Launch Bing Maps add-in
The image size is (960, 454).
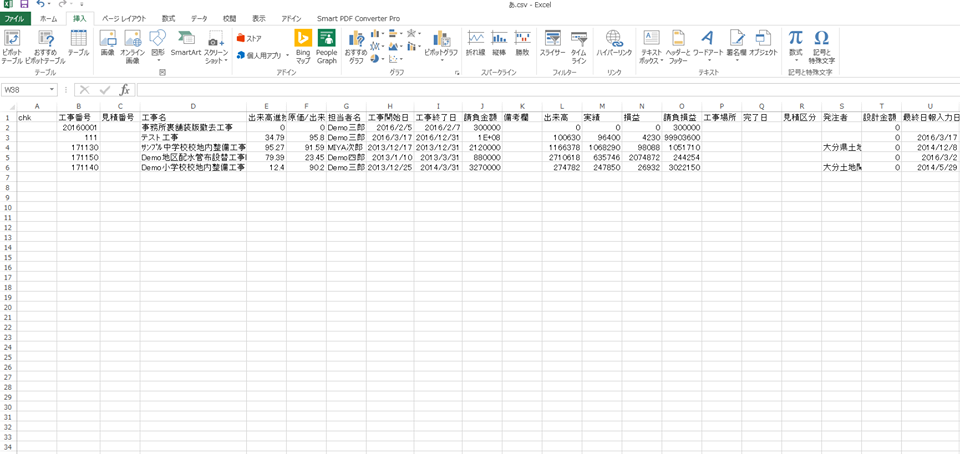click(x=303, y=47)
